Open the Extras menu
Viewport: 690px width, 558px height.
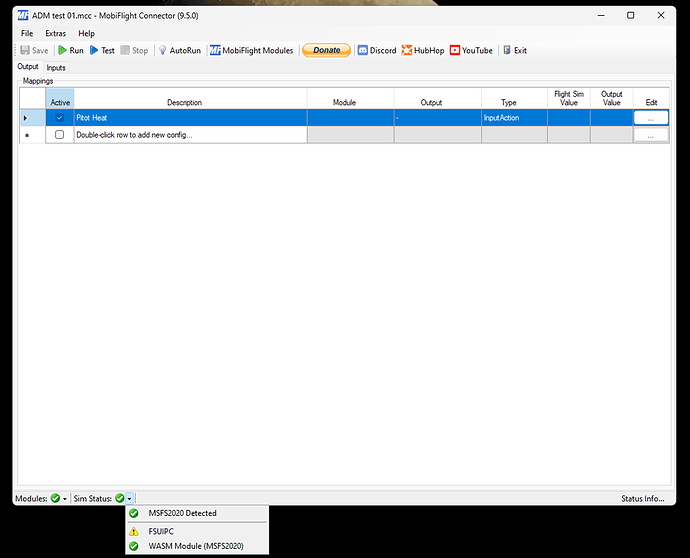point(55,33)
